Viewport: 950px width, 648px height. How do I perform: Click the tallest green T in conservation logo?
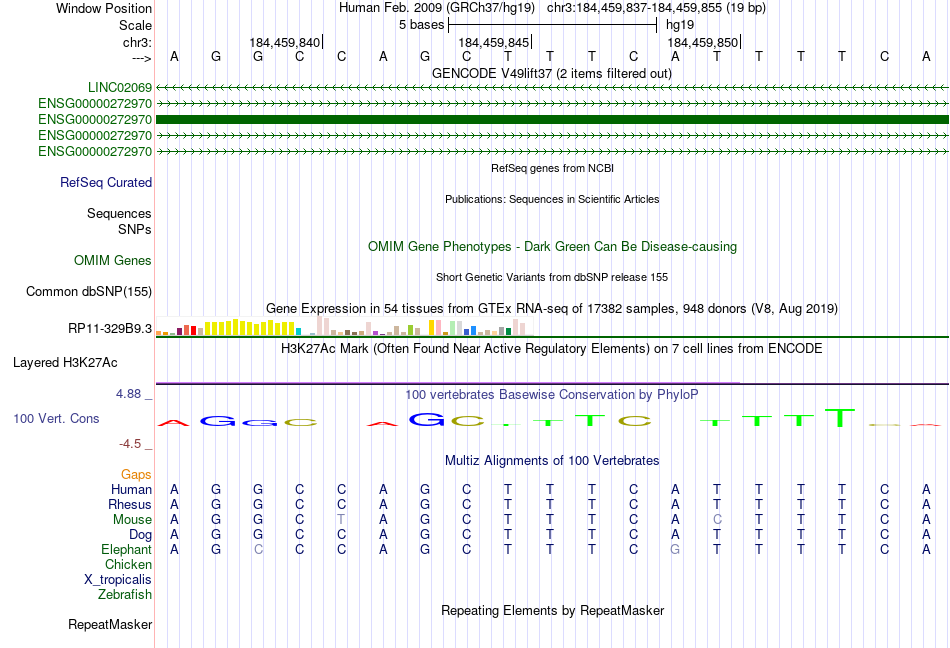coord(840,418)
